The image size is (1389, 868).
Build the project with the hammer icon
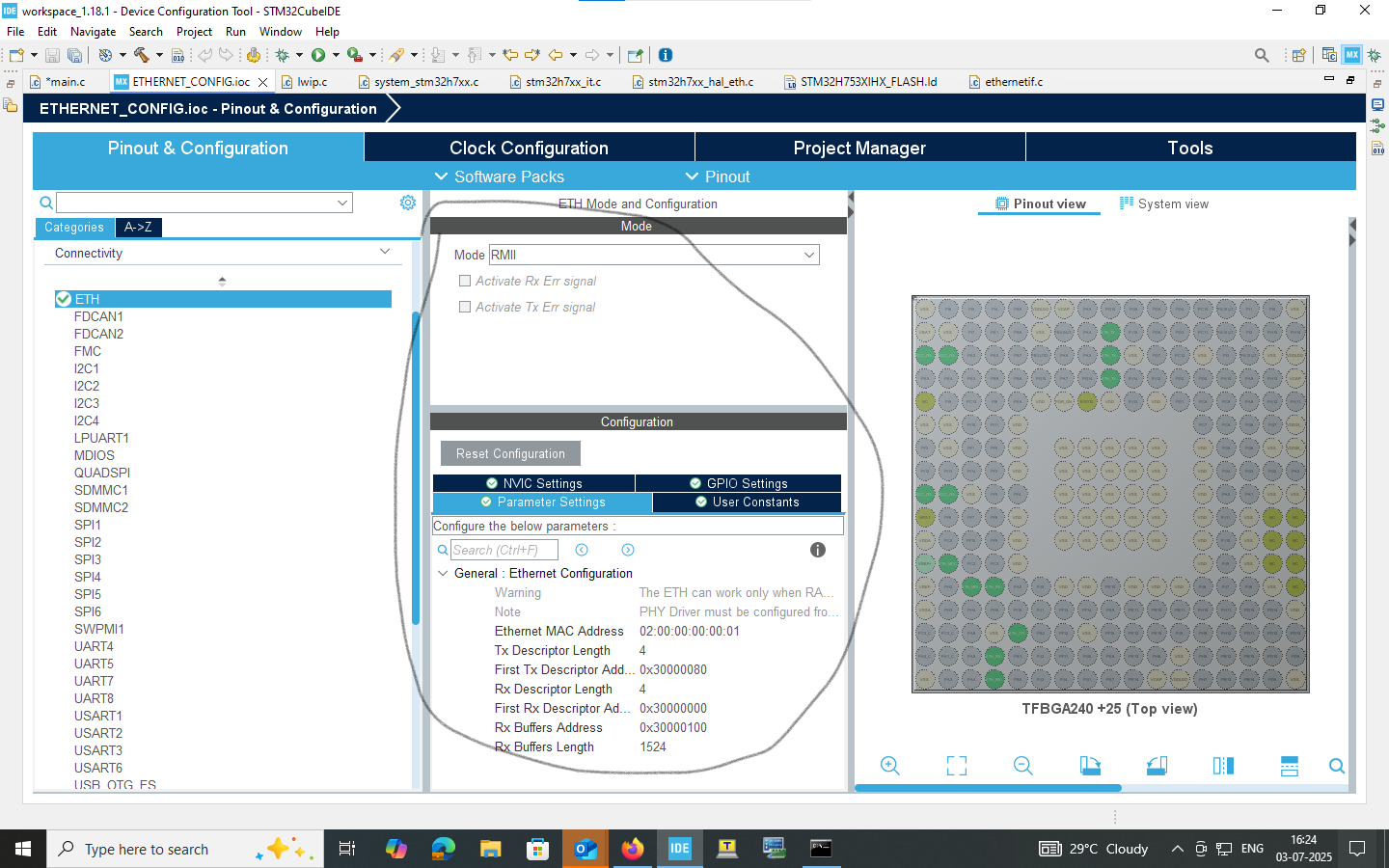[x=142, y=55]
